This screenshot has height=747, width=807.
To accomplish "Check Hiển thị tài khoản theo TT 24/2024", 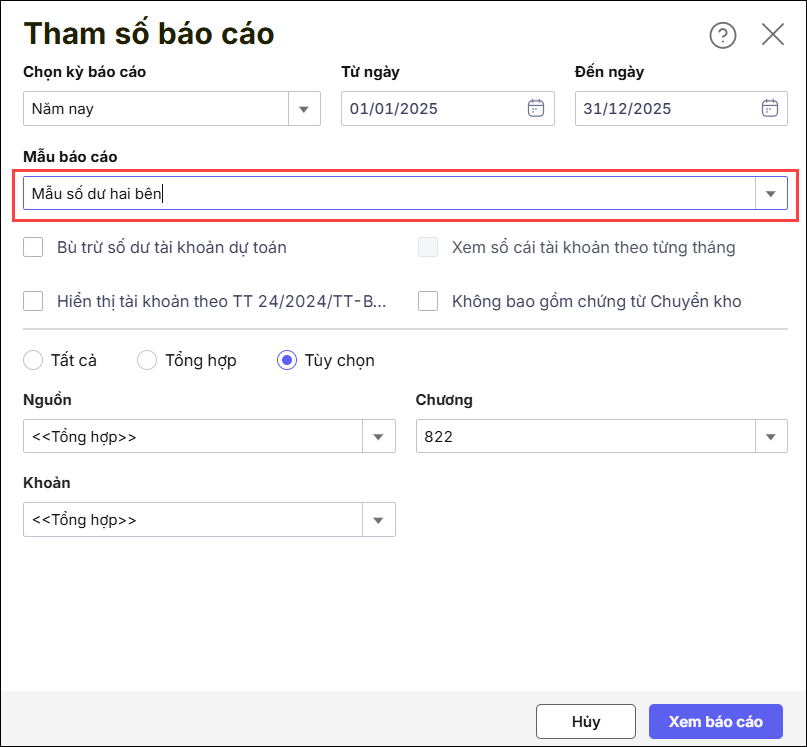I will [x=34, y=301].
